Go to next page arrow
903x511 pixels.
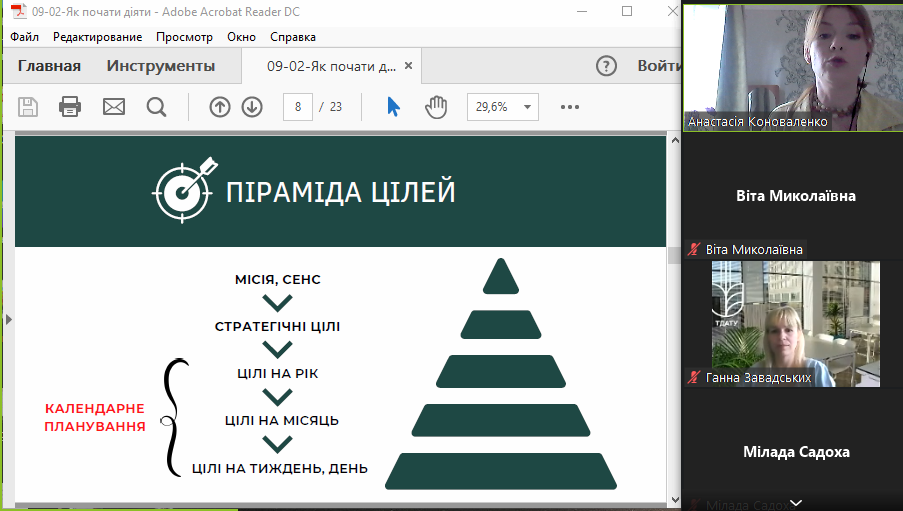252,107
